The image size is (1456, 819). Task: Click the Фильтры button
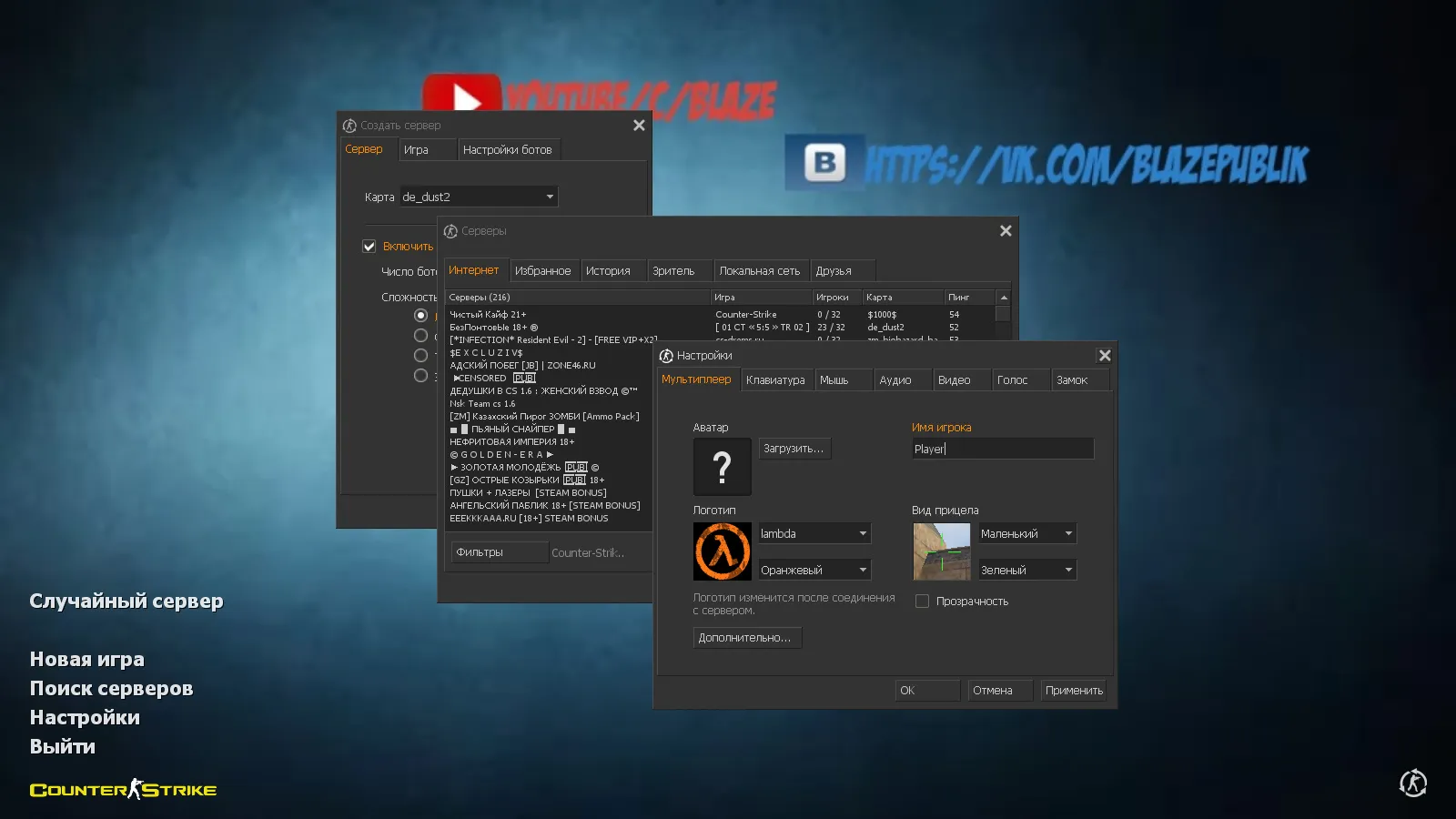499,551
